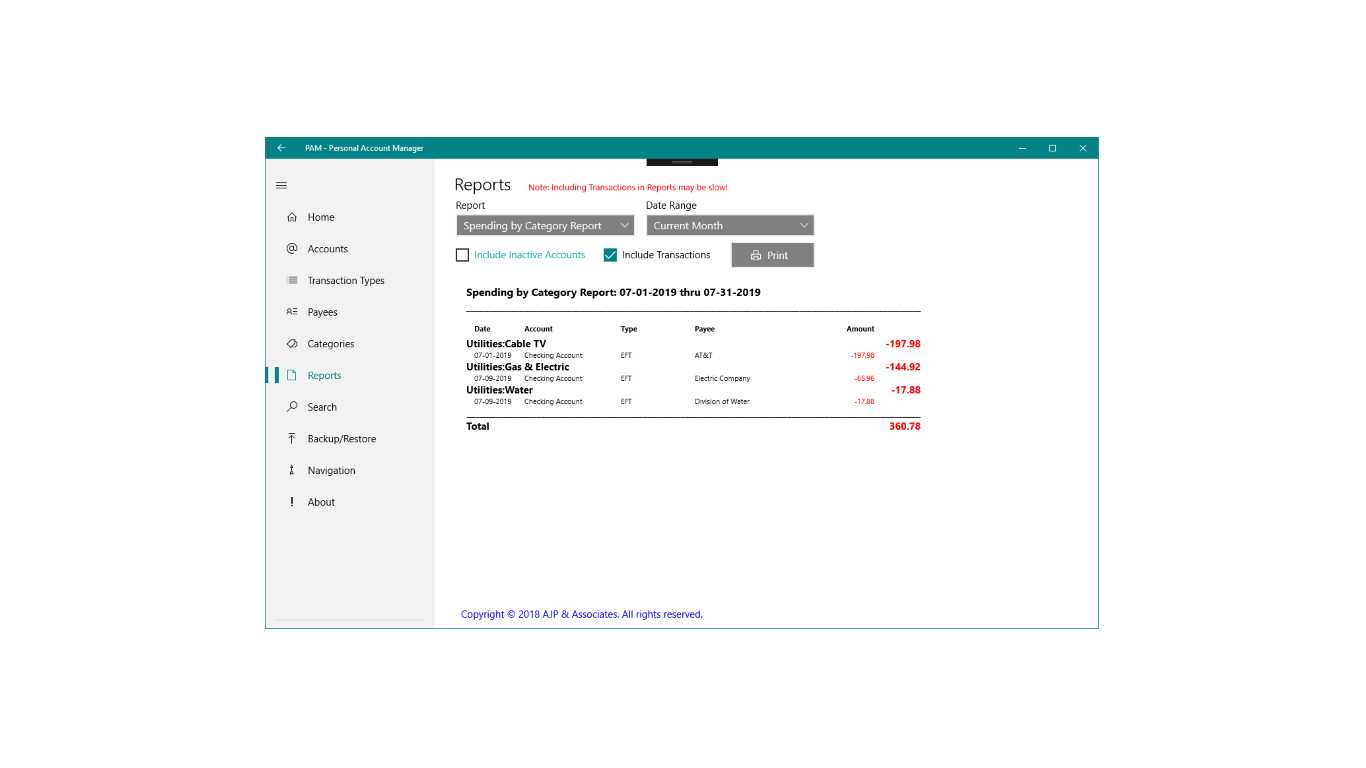This screenshot has width=1366, height=768.
Task: Click the -197.98 category subtotal in bold
Action: (x=903, y=344)
